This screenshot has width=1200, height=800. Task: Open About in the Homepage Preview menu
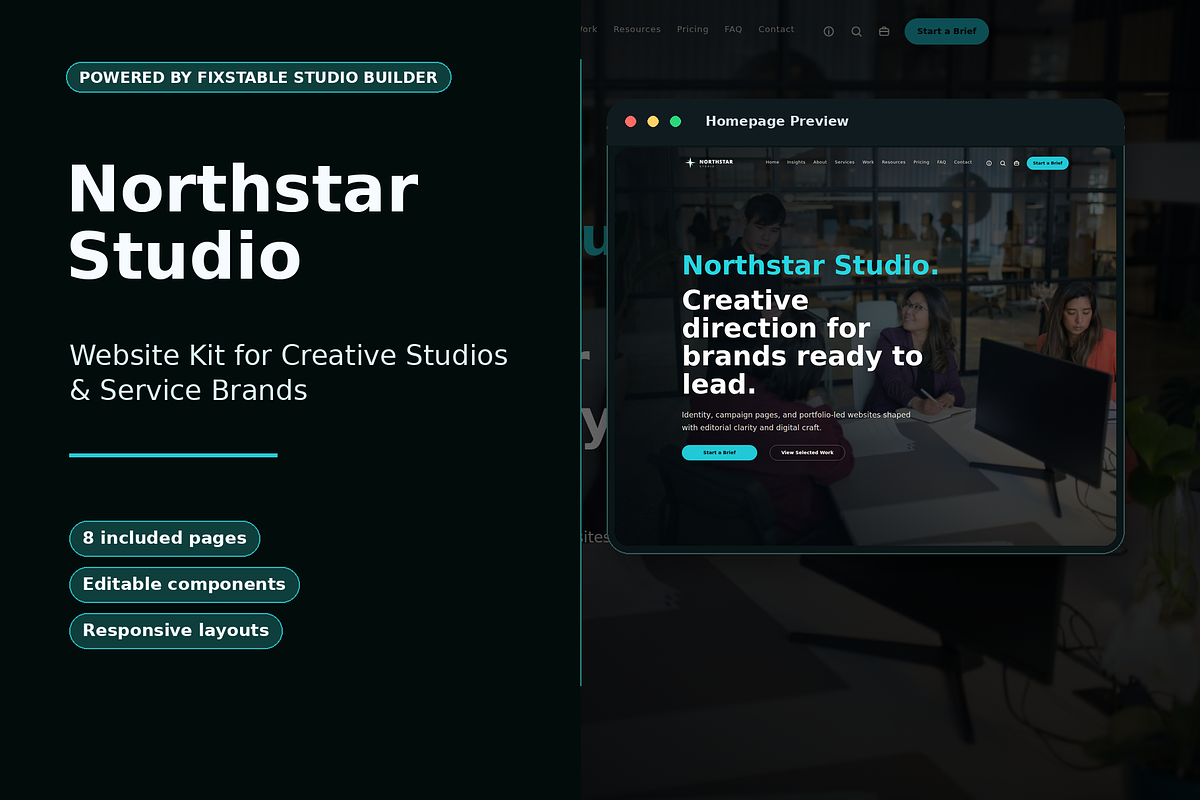(820, 162)
